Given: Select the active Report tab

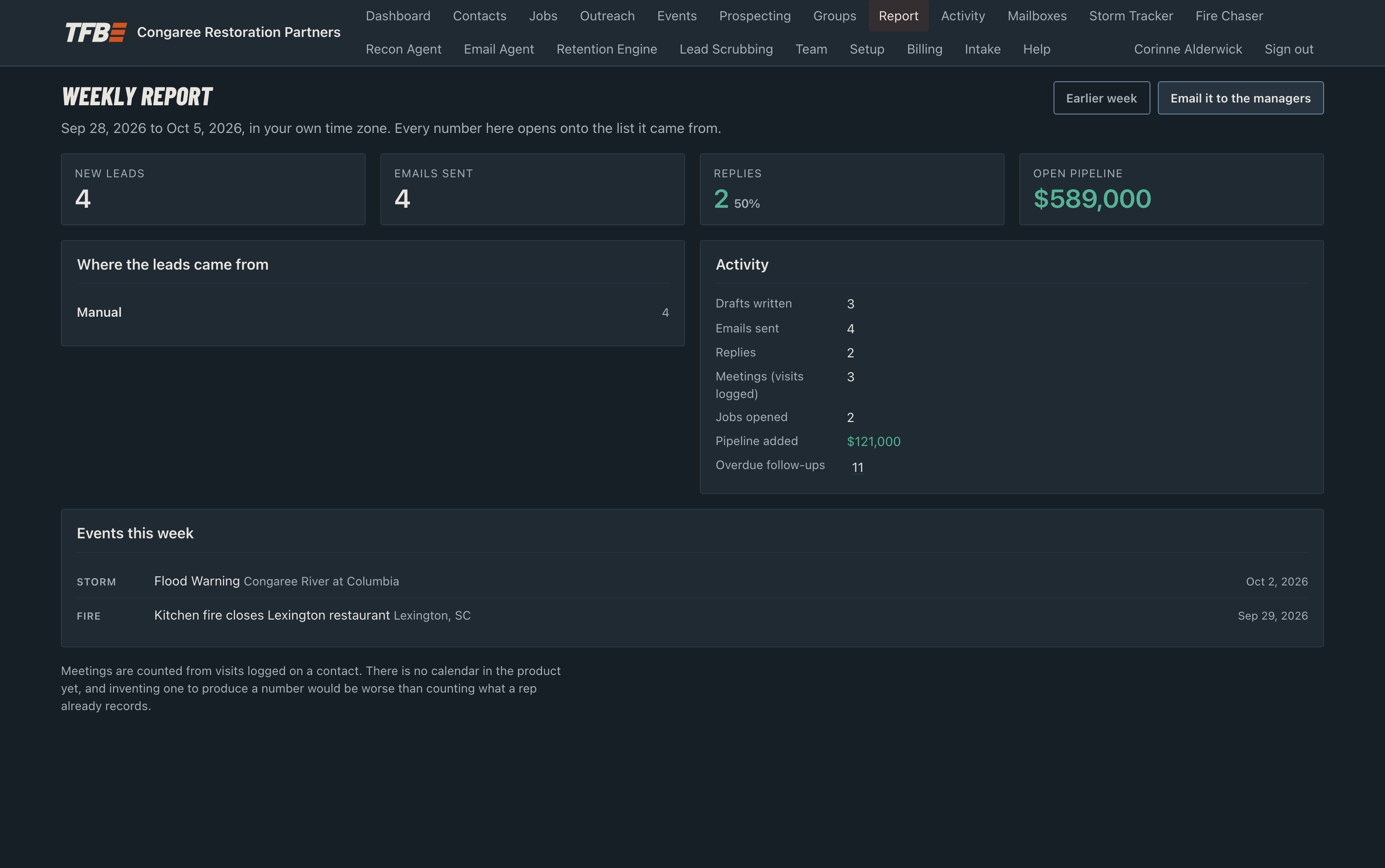Looking at the screenshot, I should click(898, 16).
